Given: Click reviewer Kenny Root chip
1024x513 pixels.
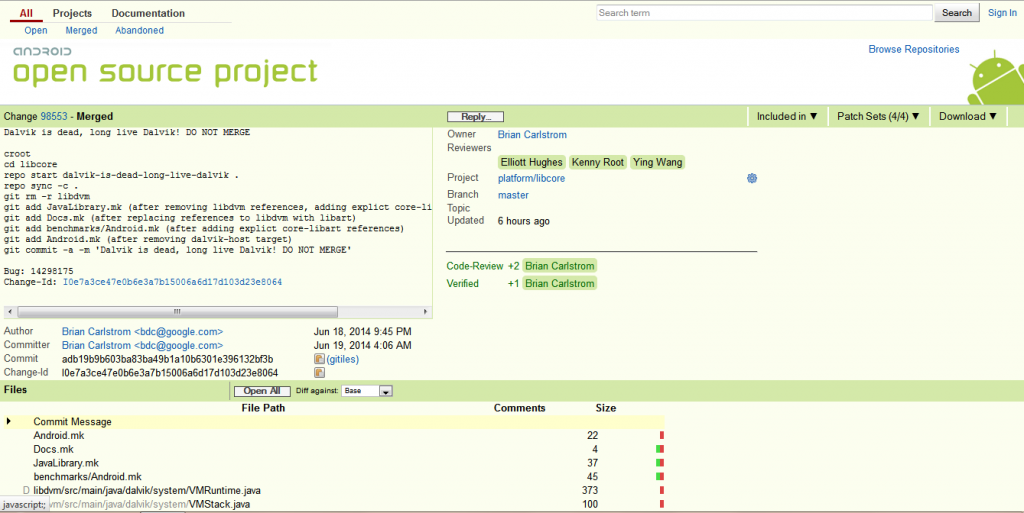Looking at the screenshot, I should [x=598, y=163].
